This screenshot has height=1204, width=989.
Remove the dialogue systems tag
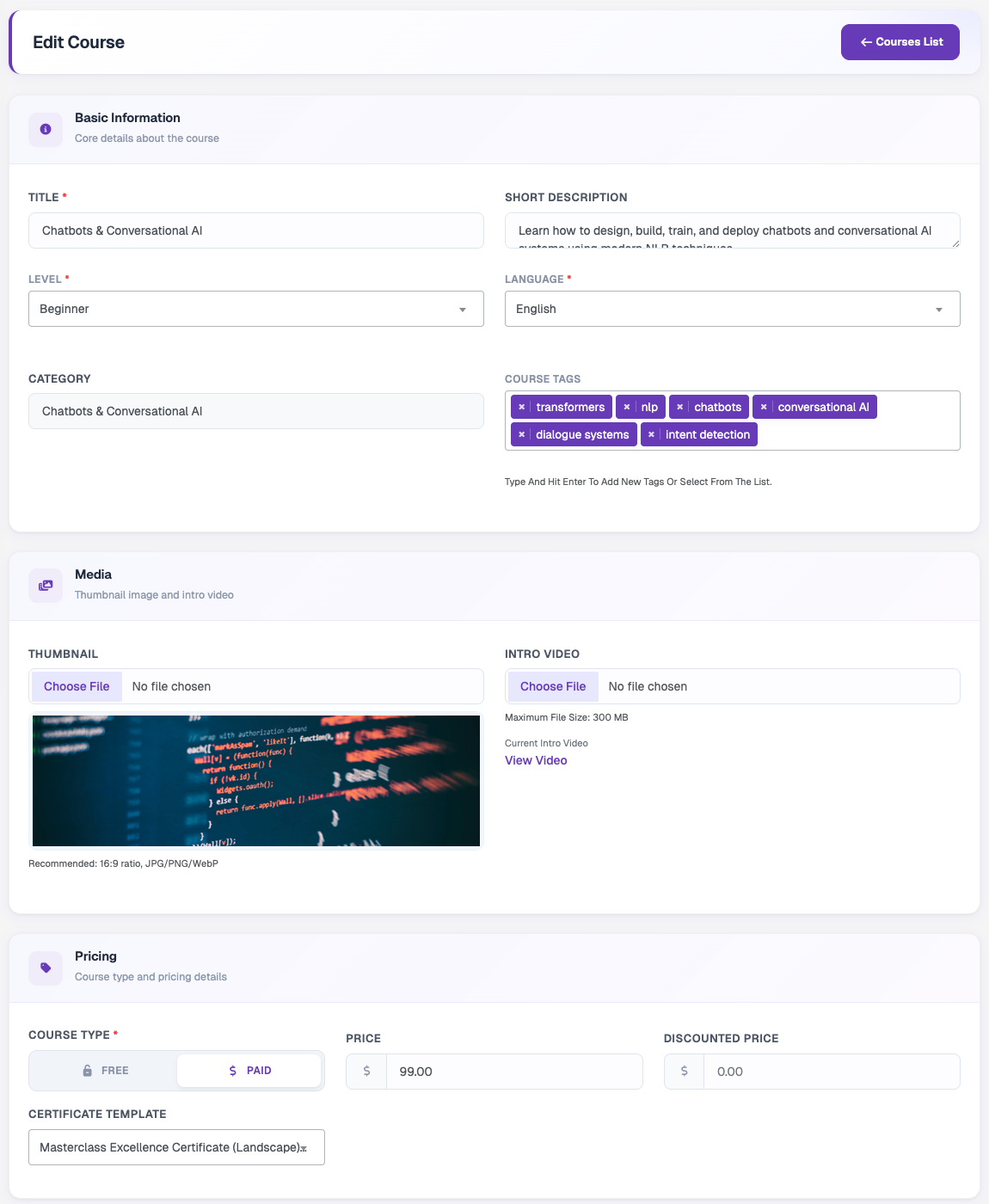[x=521, y=434]
